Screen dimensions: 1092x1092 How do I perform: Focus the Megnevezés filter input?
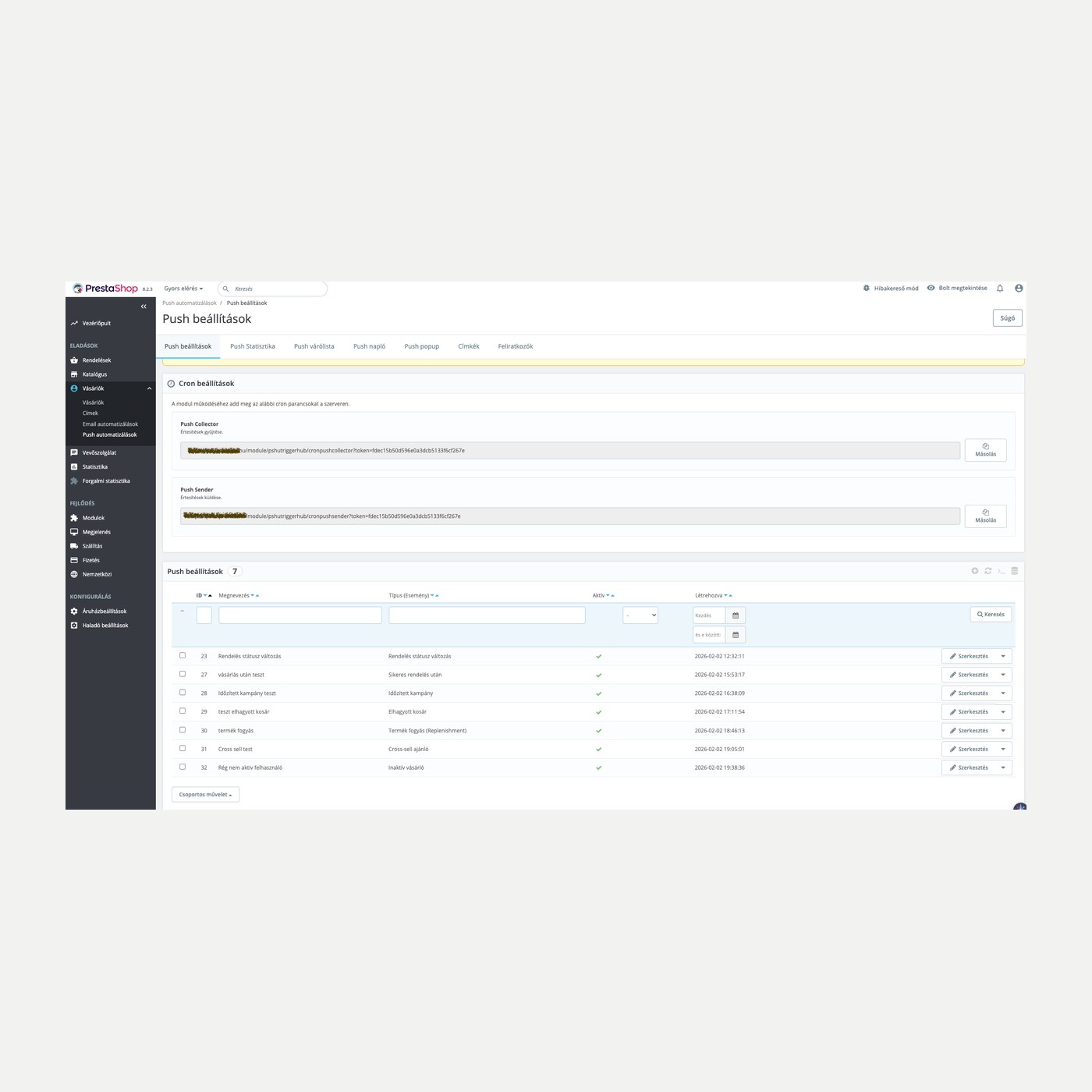pos(300,615)
